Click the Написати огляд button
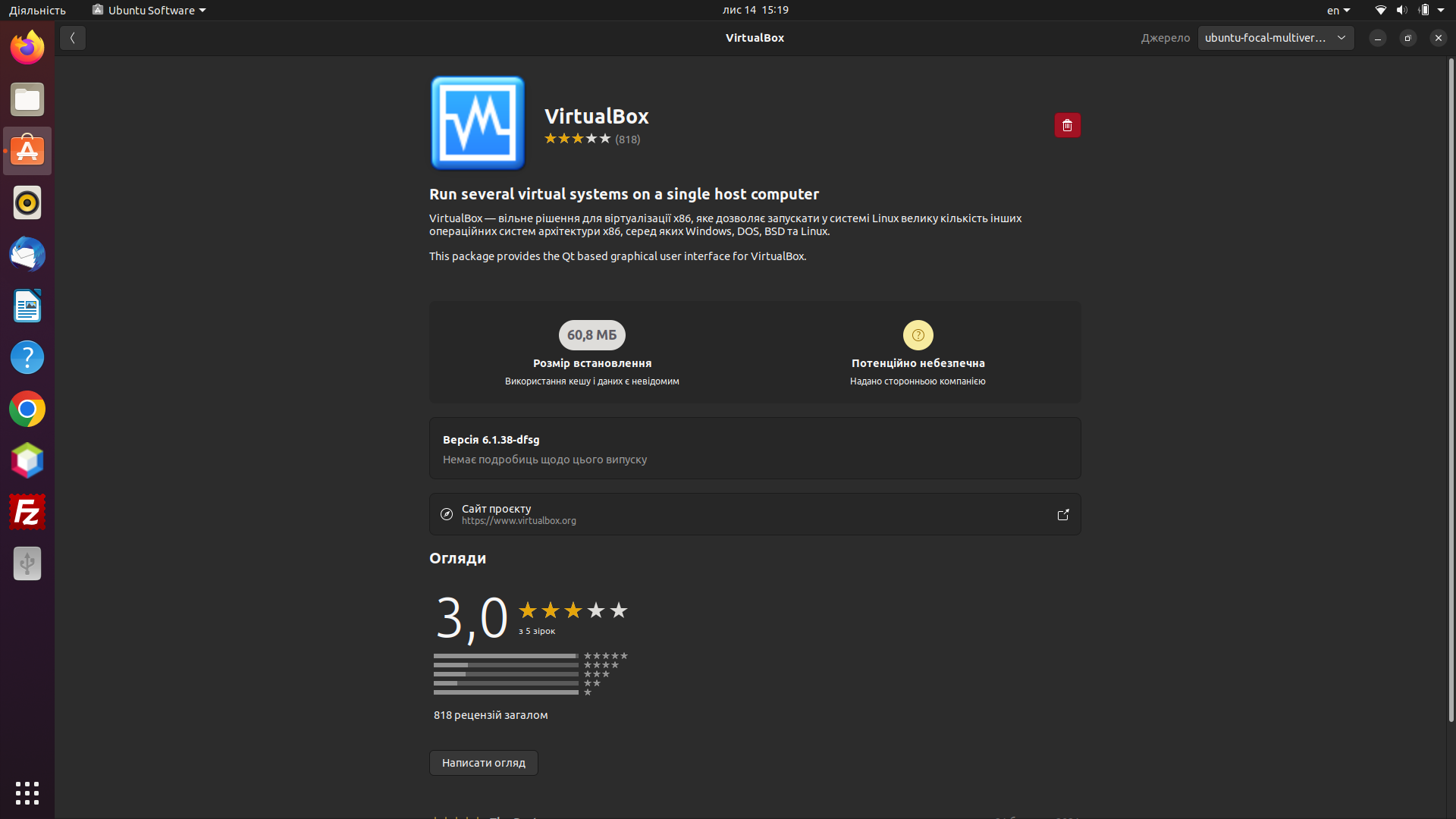 (x=483, y=762)
